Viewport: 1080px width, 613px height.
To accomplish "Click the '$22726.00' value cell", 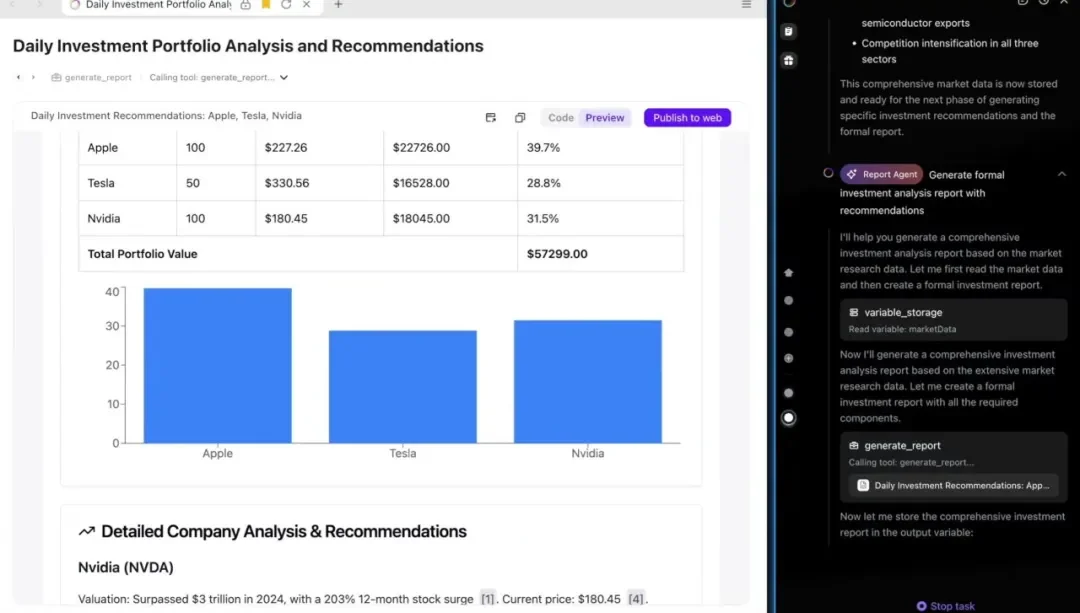I will pos(421,147).
